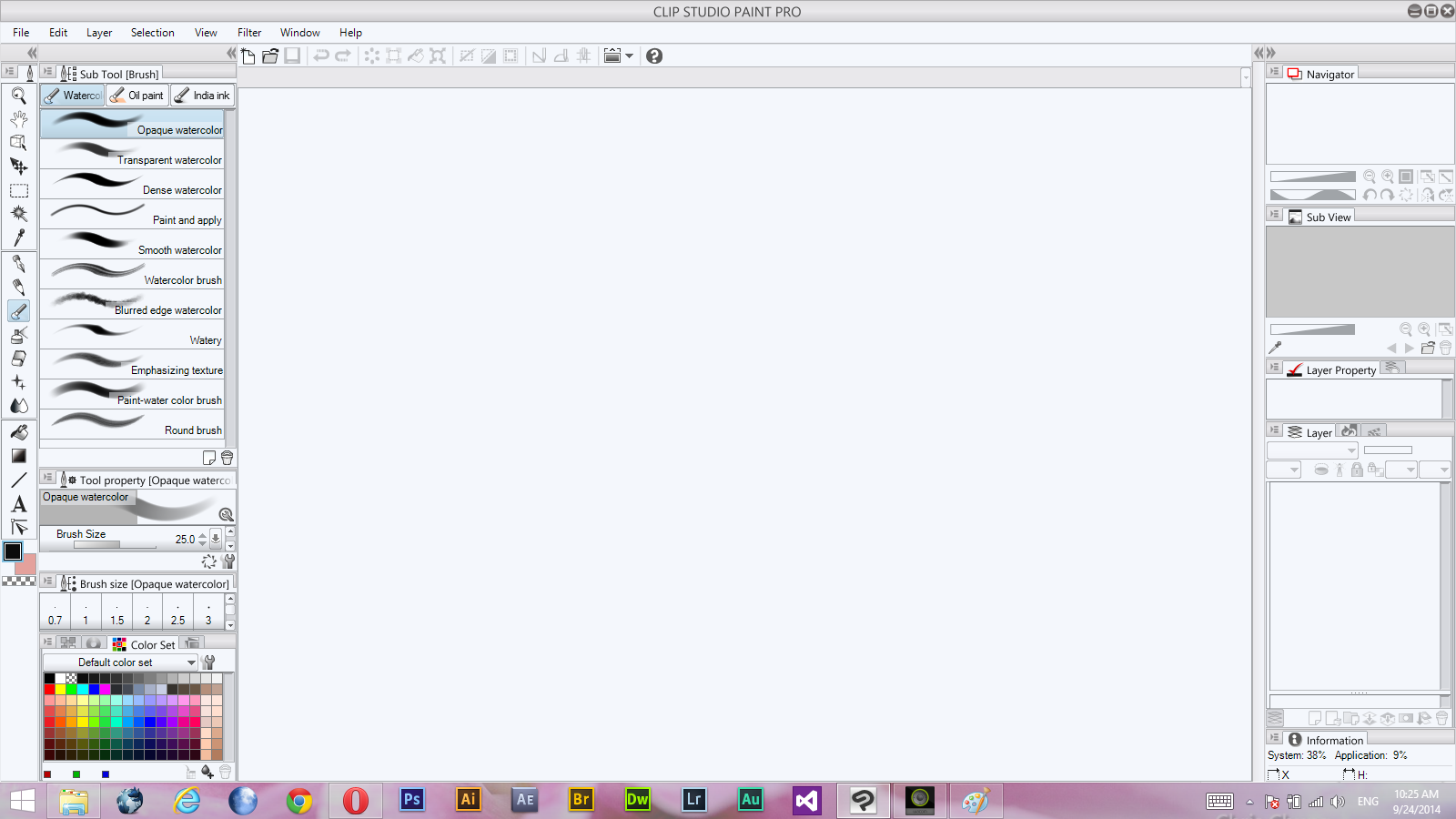Select the main black drawing color
The image size is (1456, 819).
(x=13, y=551)
